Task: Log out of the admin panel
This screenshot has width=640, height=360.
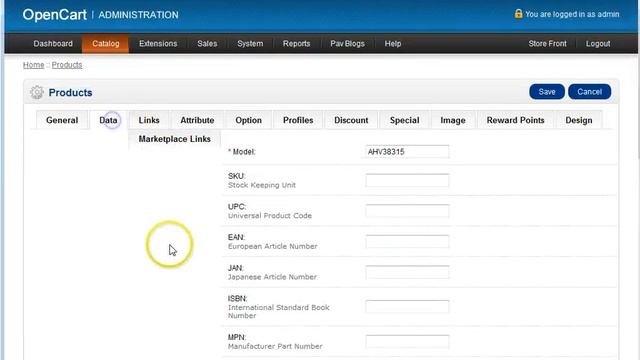Action: 598,44
